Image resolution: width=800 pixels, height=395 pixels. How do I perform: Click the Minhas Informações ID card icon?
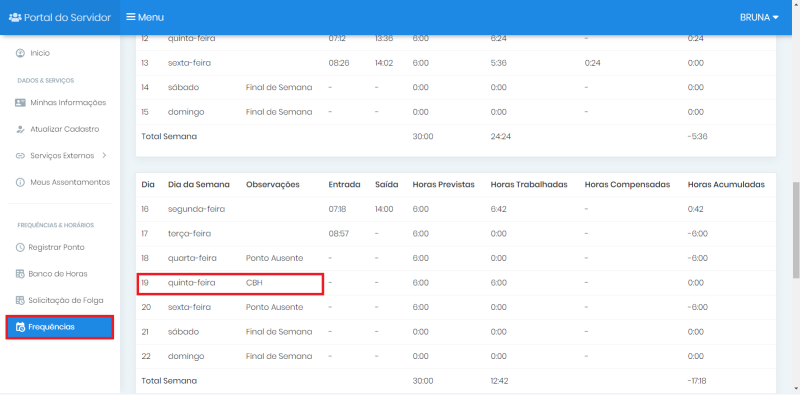coord(20,103)
